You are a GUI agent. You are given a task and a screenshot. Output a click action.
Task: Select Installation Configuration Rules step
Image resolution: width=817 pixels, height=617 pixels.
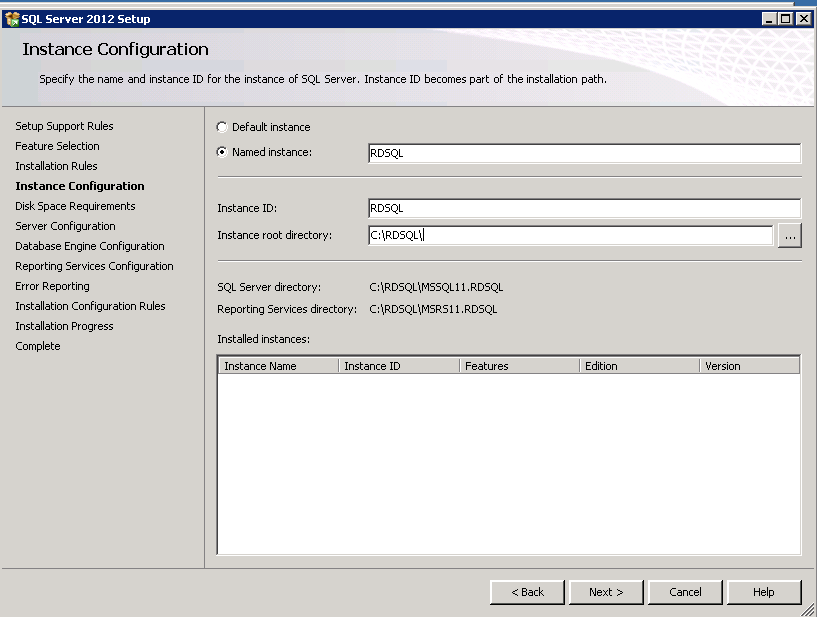[90, 306]
